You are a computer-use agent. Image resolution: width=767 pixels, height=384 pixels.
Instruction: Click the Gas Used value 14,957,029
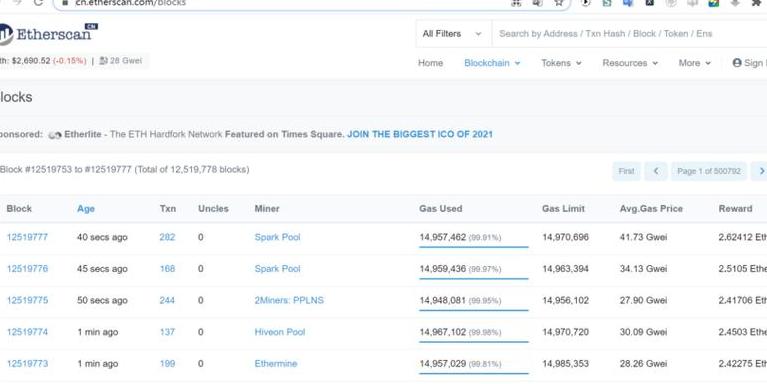[443, 363]
